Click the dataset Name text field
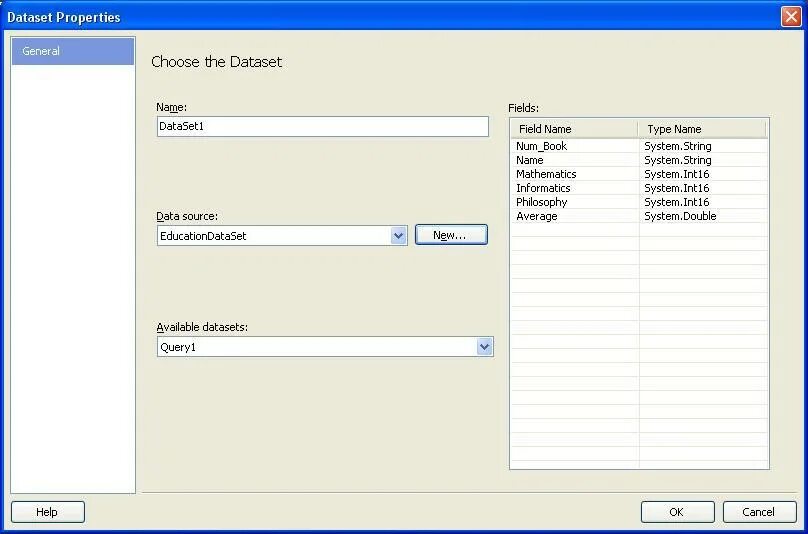The height and width of the screenshot is (534, 808). [x=322, y=126]
